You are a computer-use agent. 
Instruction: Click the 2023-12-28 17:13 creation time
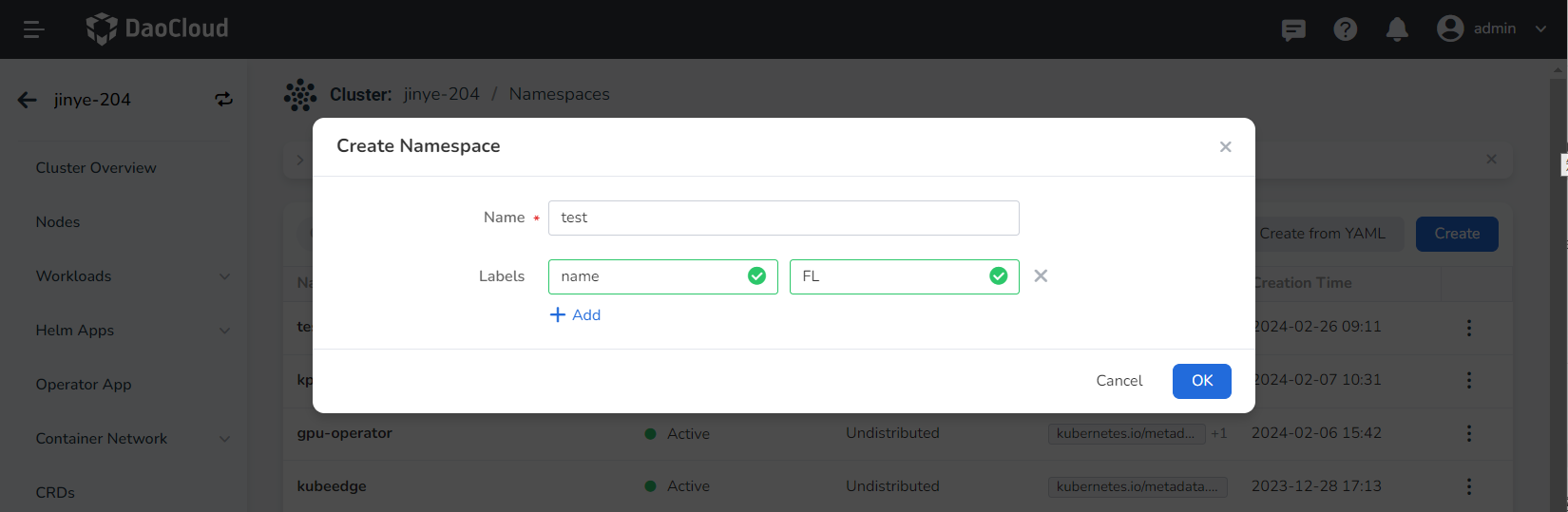click(x=1316, y=486)
